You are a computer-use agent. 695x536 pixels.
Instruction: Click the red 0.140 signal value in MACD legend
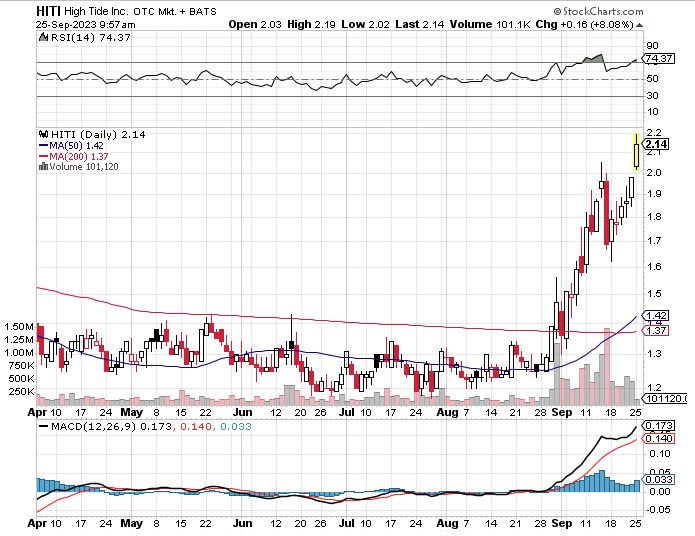[x=195, y=427]
